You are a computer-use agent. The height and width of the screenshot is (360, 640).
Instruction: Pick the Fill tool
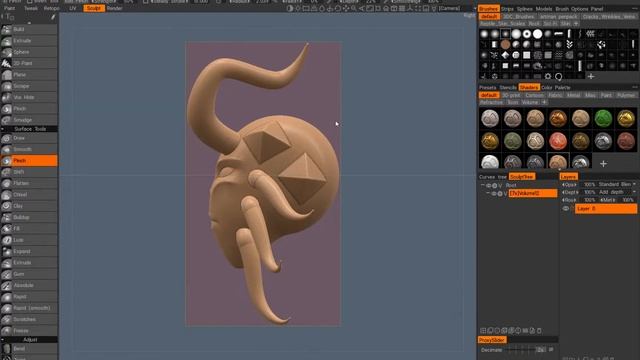tap(29, 229)
